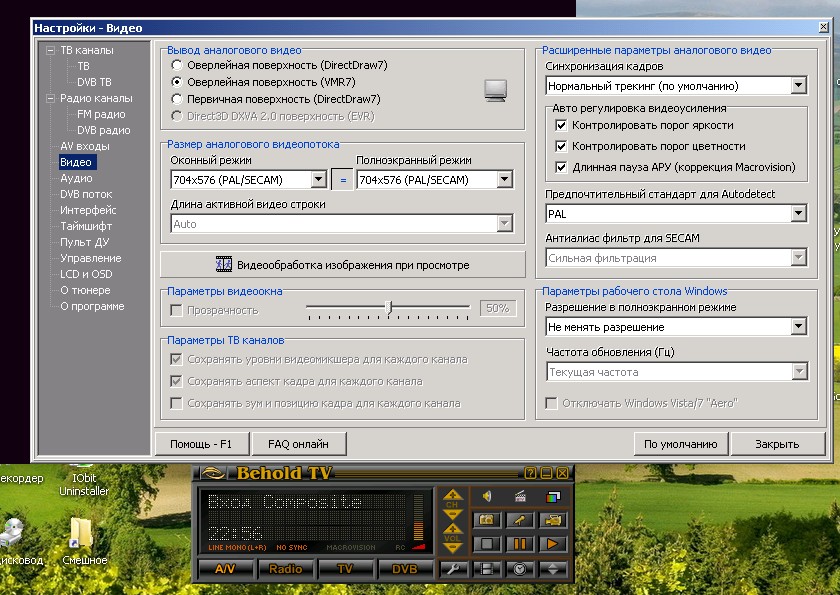The image size is (840, 595).
Task: Click the wrench settings icon in Behold TV
Action: pos(454,569)
